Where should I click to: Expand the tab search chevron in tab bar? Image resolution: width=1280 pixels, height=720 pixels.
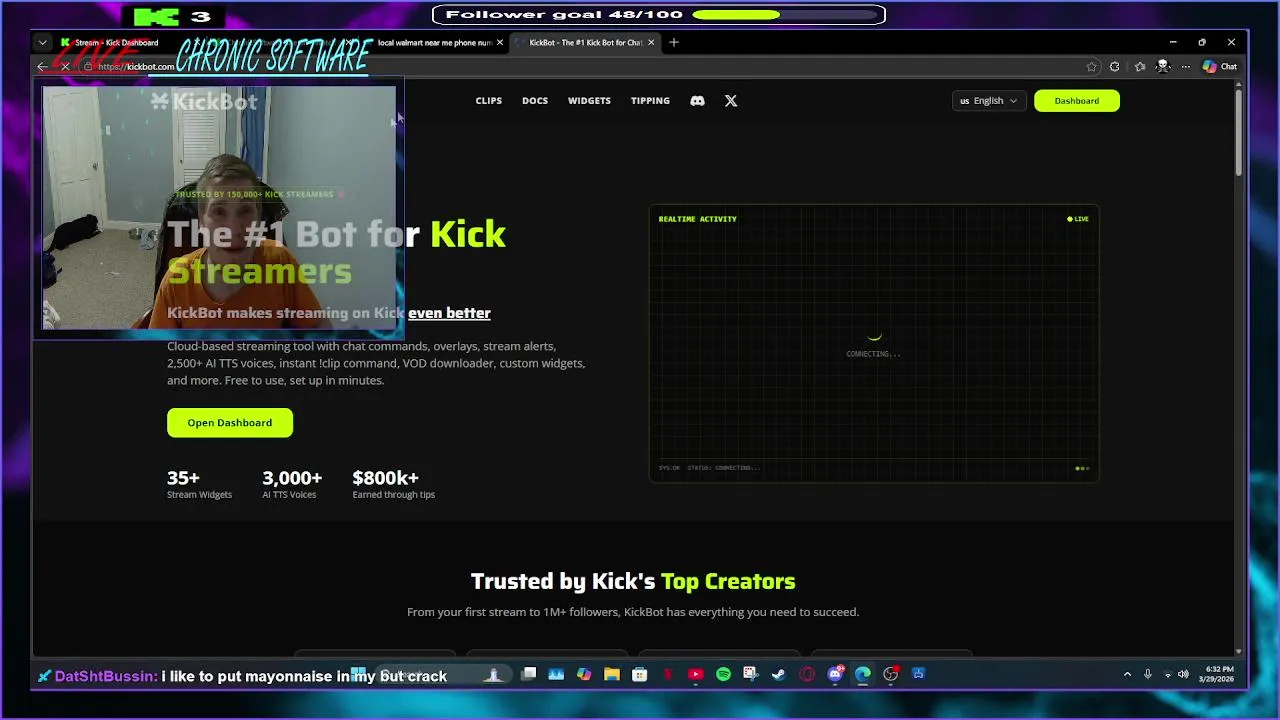point(42,42)
